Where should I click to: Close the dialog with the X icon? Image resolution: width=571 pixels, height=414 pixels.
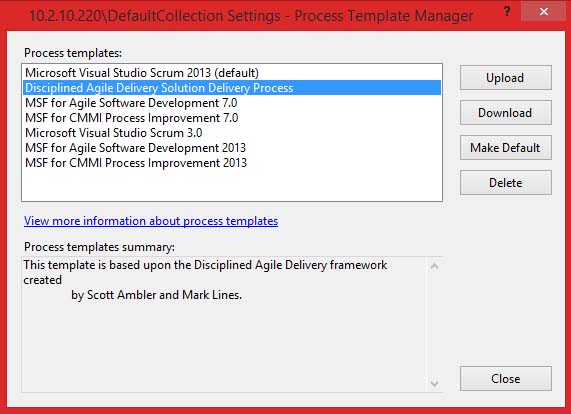point(544,12)
